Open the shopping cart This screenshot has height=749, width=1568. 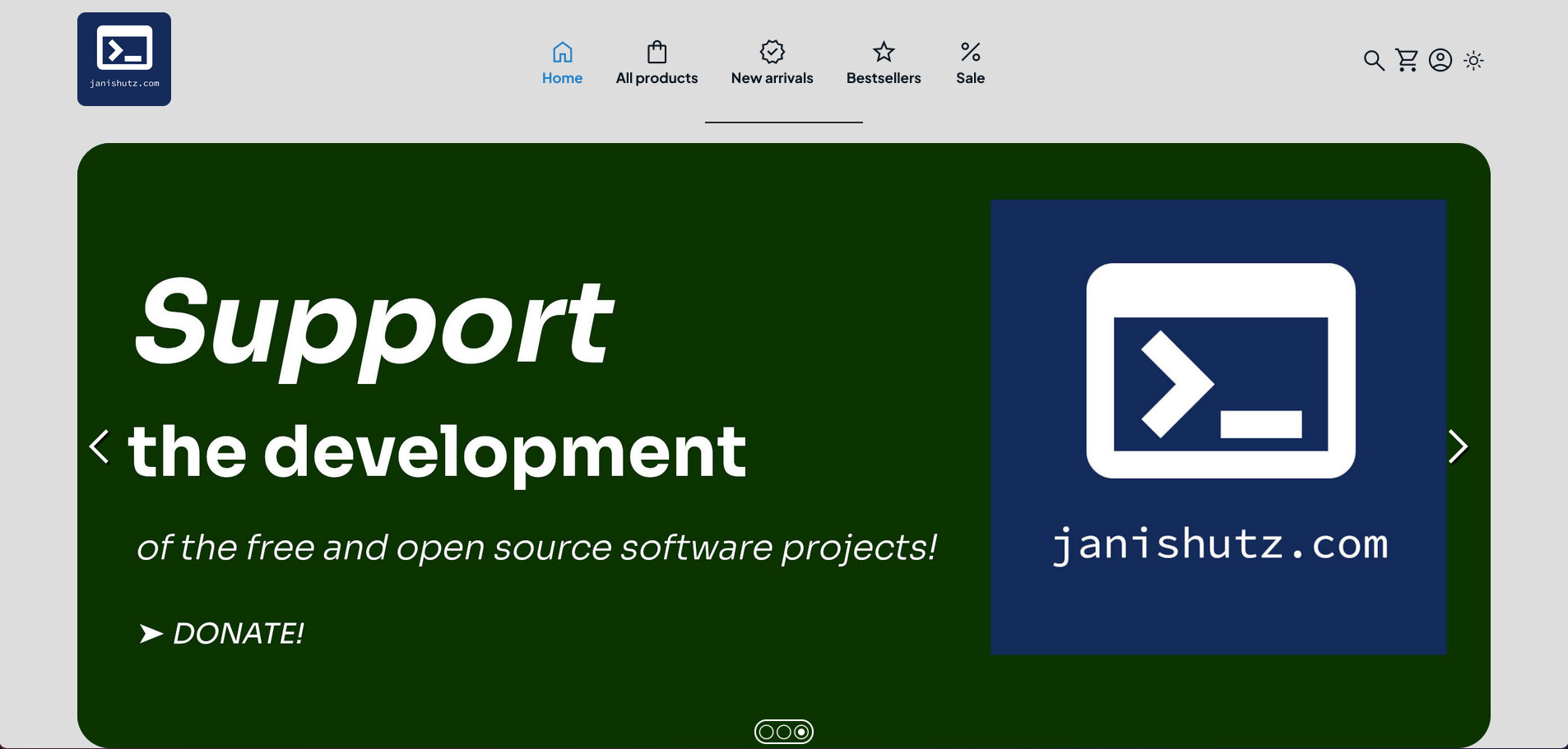click(x=1407, y=60)
